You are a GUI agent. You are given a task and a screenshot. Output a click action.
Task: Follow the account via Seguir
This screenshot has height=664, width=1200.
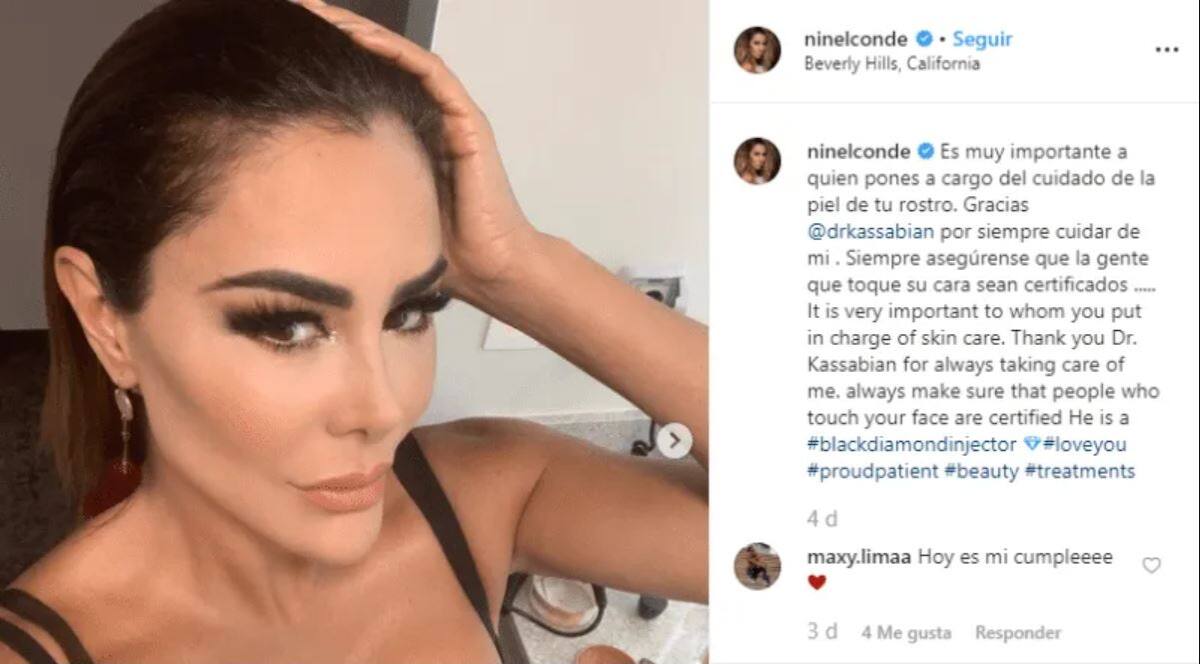coord(982,39)
